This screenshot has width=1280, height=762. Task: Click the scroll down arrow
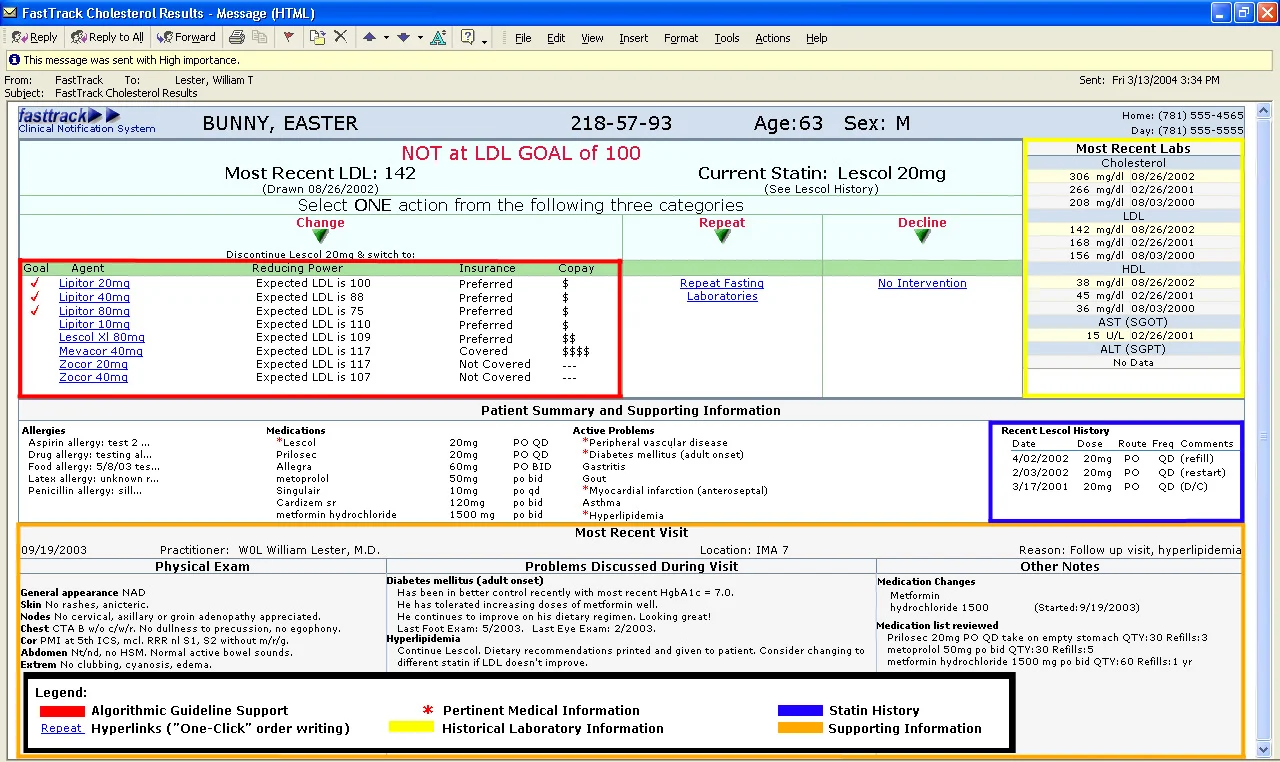click(x=1264, y=750)
